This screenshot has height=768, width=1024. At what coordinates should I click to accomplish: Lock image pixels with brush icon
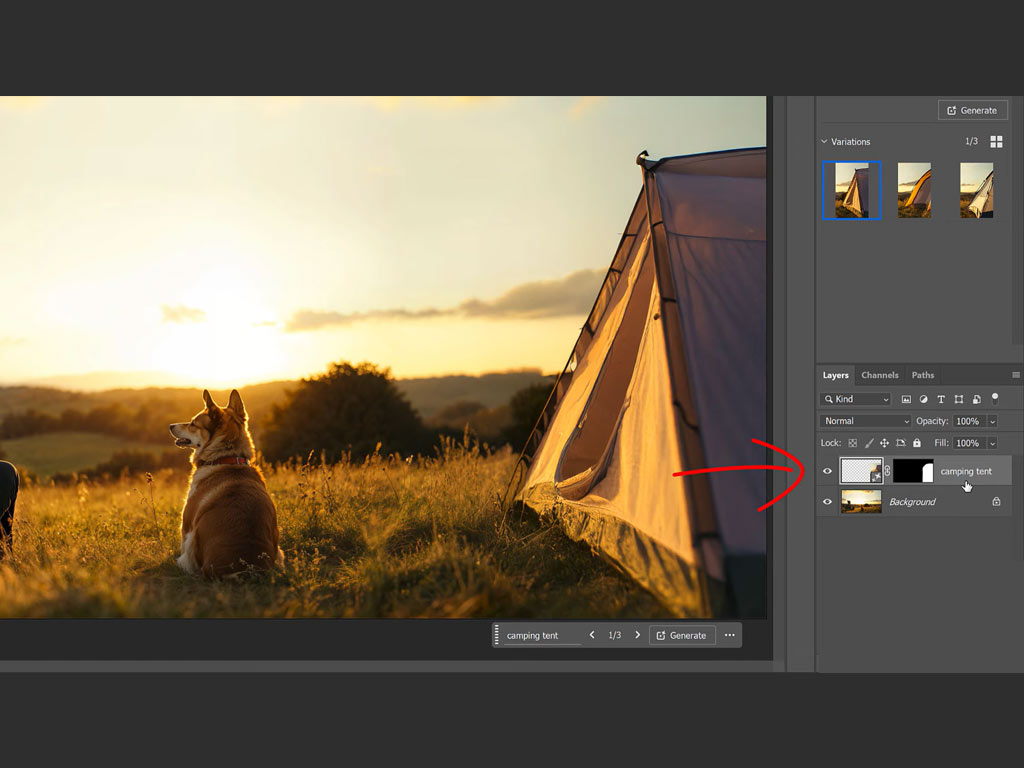[x=869, y=443]
